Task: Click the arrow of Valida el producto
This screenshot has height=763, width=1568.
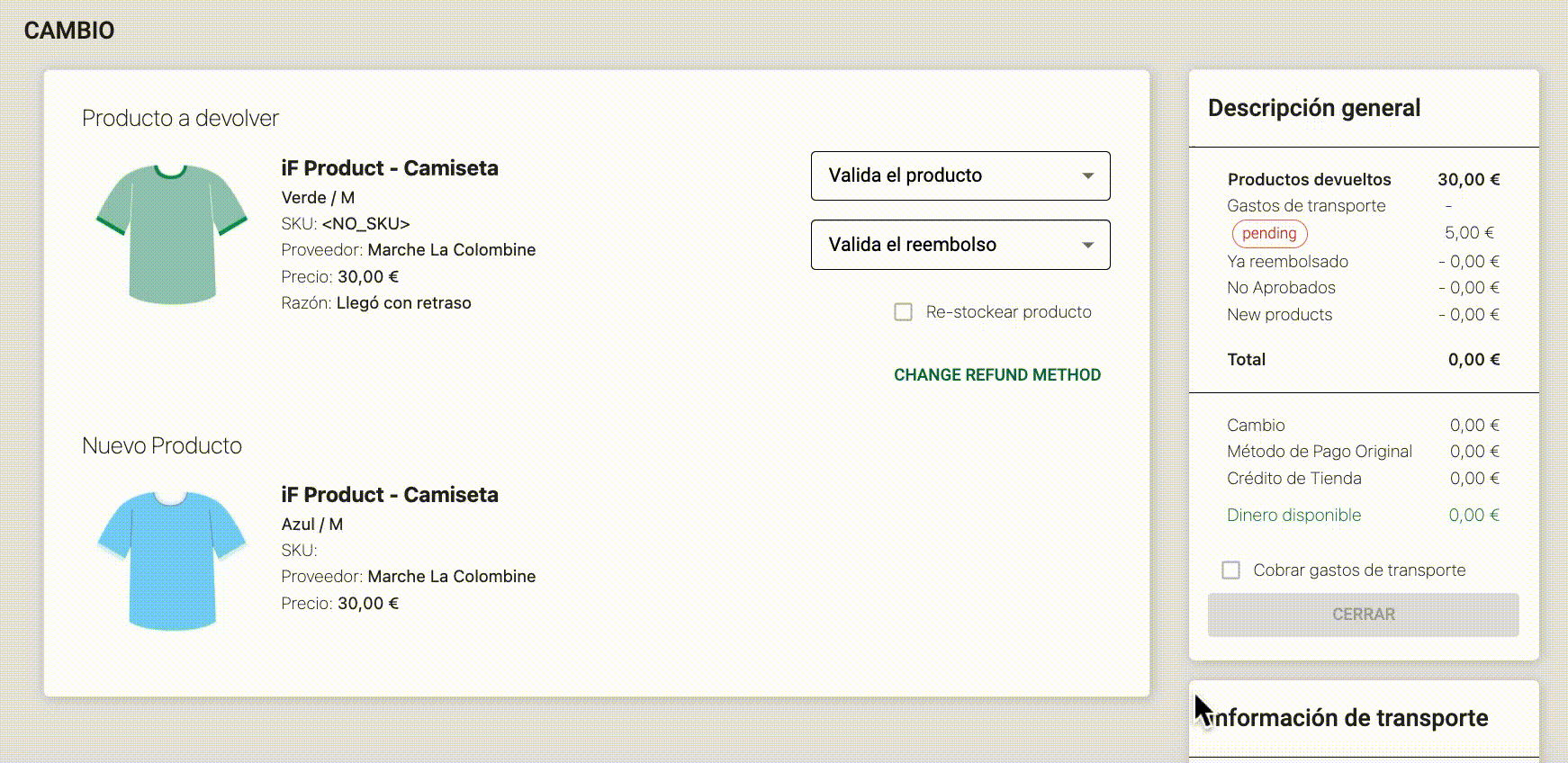Action: click(1087, 175)
